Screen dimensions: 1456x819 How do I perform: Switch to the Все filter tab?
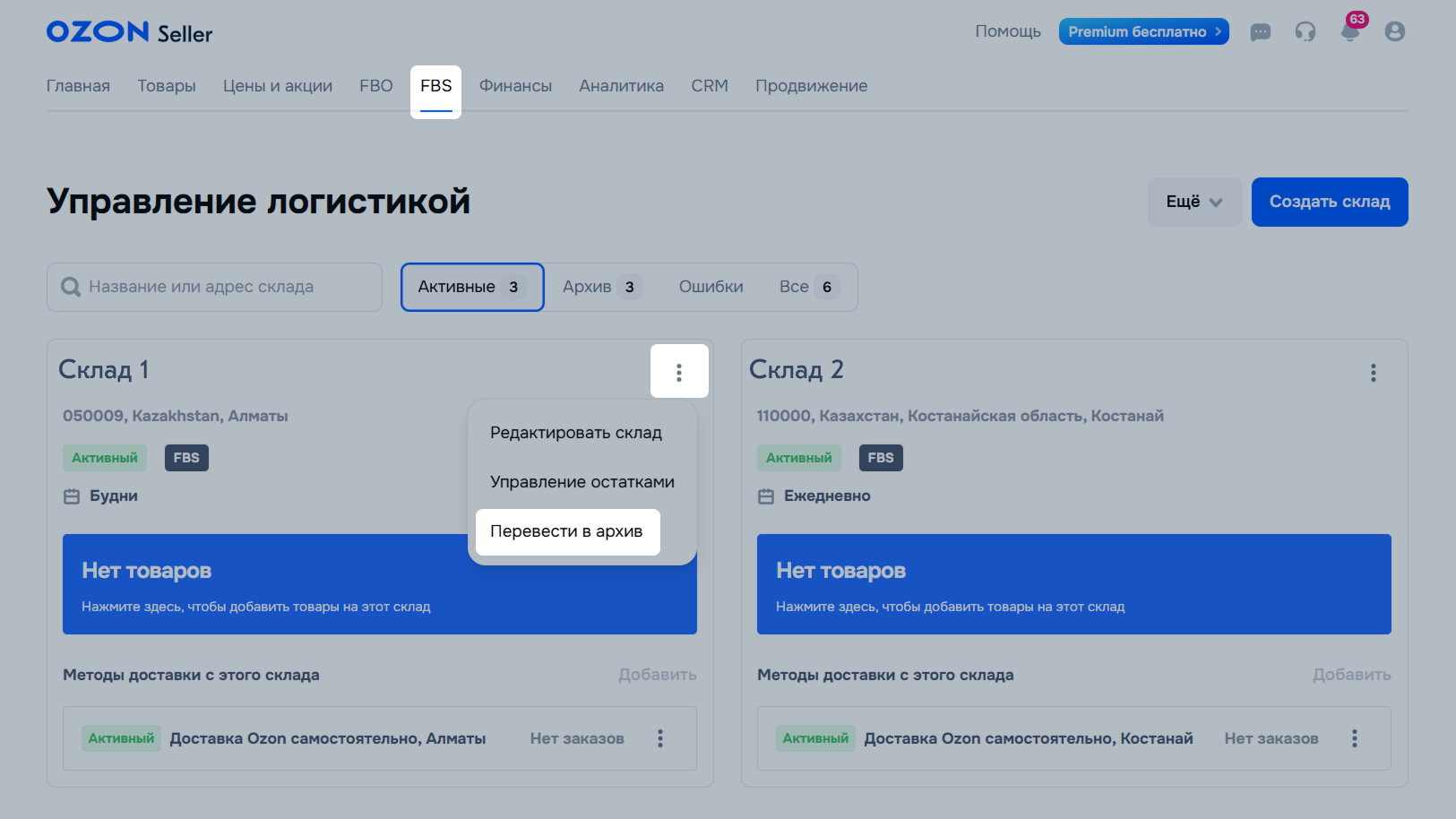(809, 287)
